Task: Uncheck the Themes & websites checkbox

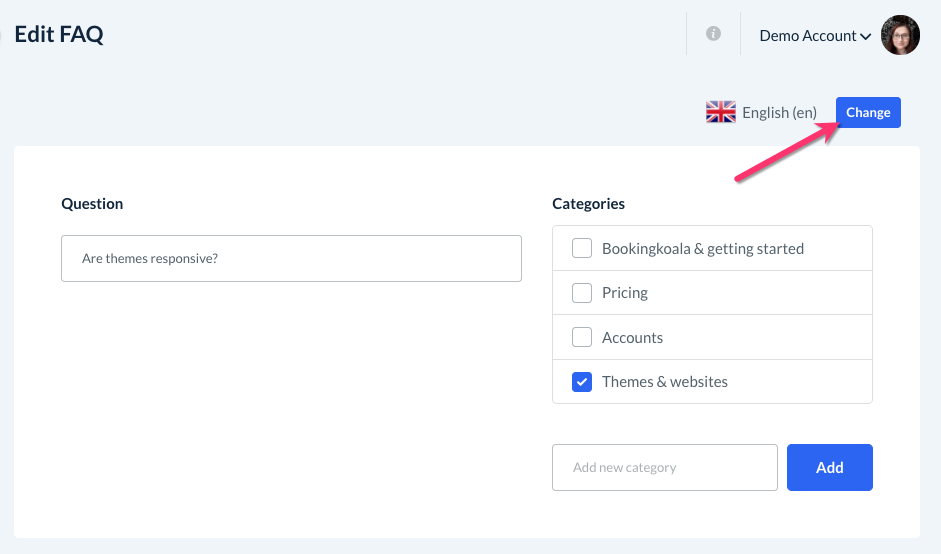Action: [582, 381]
